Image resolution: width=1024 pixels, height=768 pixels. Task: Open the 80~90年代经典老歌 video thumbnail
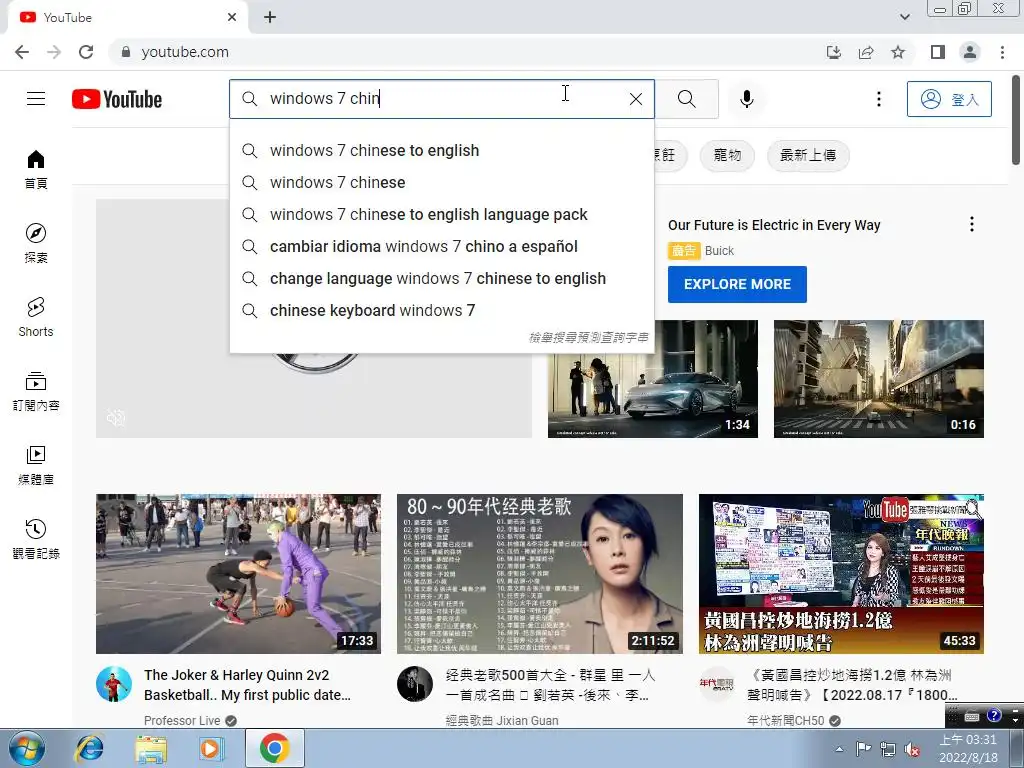tap(539, 573)
